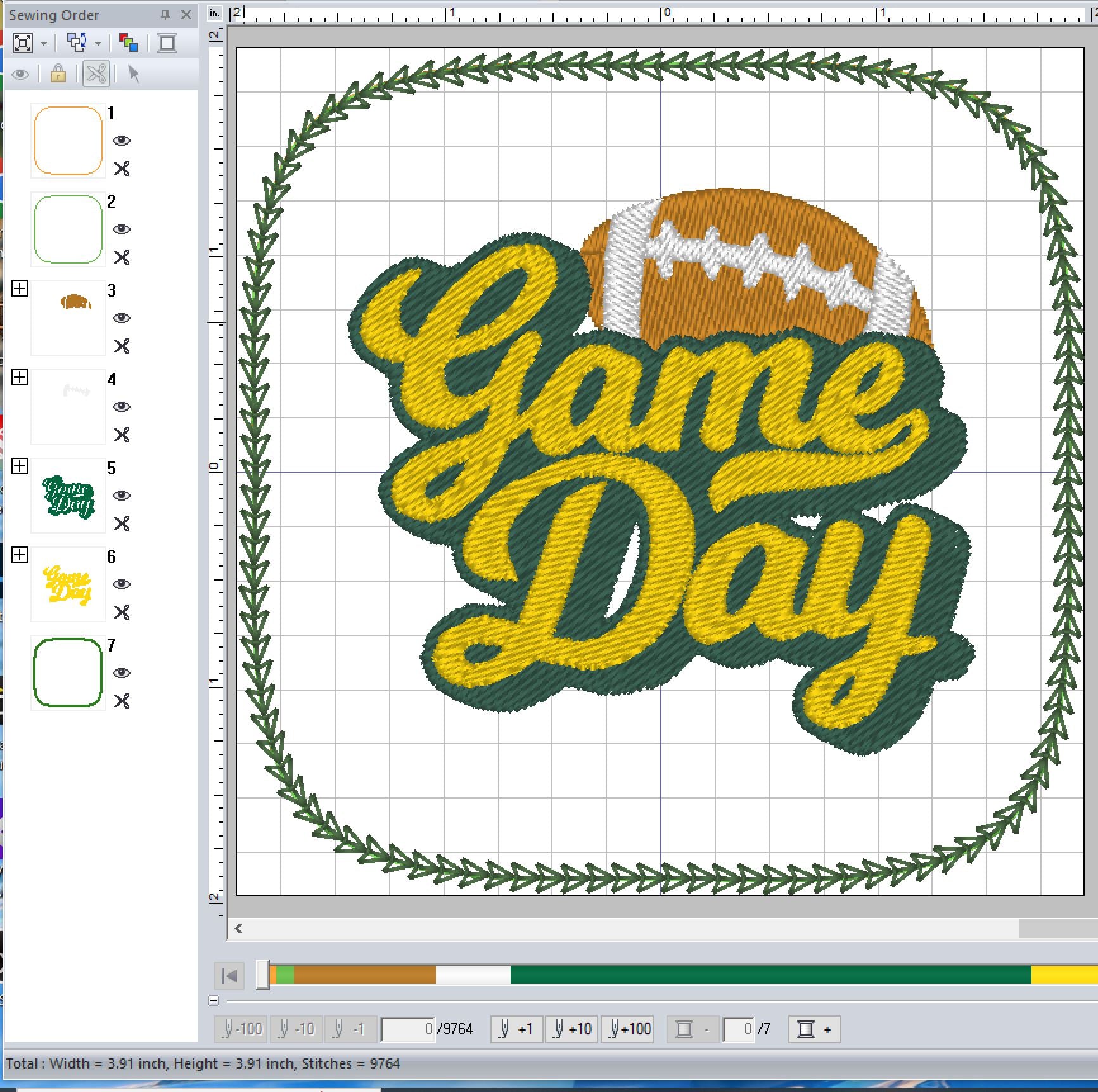
Task: Hide sewing order item 1 with eye
Action: click(122, 141)
